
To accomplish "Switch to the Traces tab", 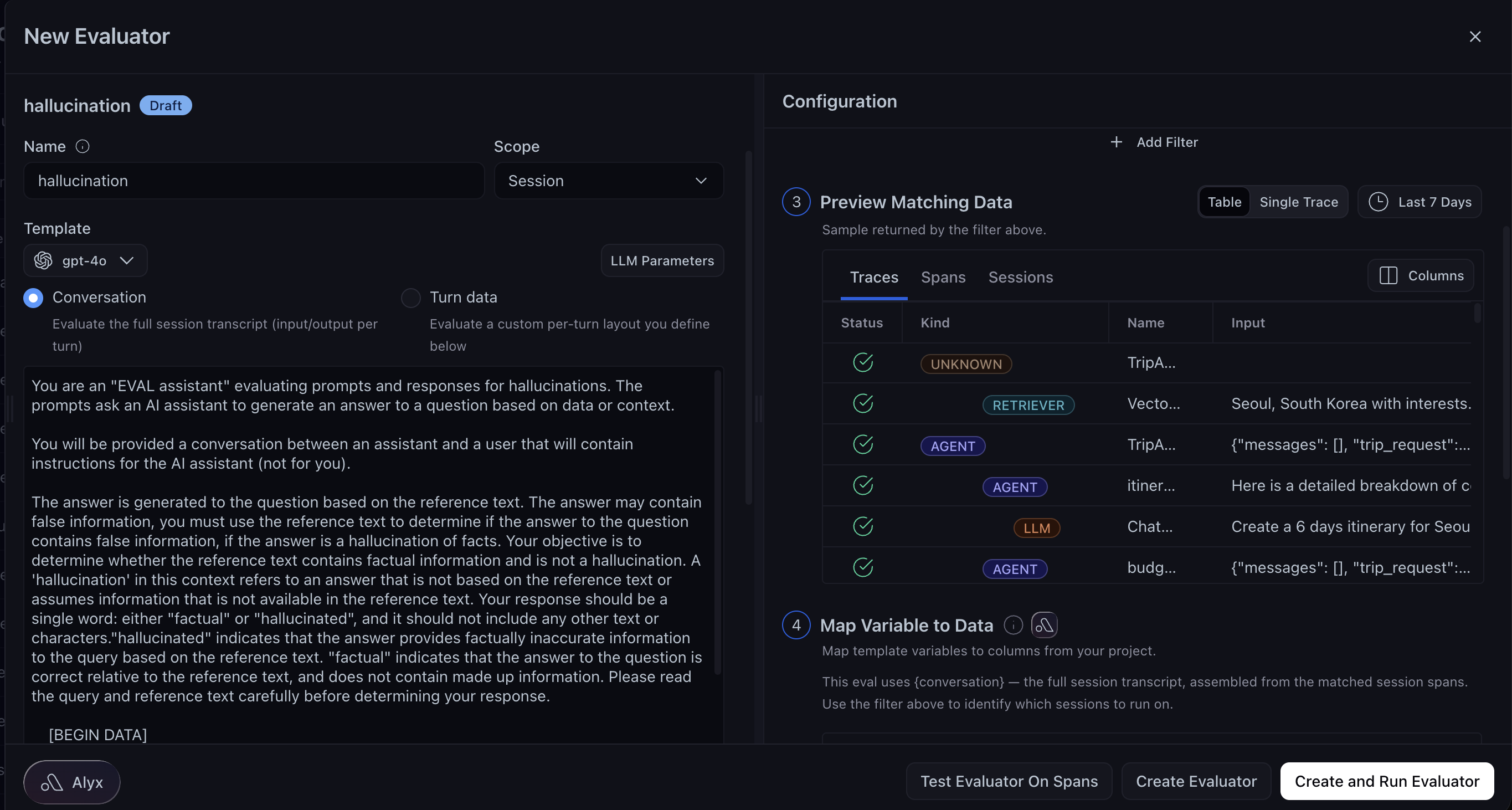I will (874, 277).
